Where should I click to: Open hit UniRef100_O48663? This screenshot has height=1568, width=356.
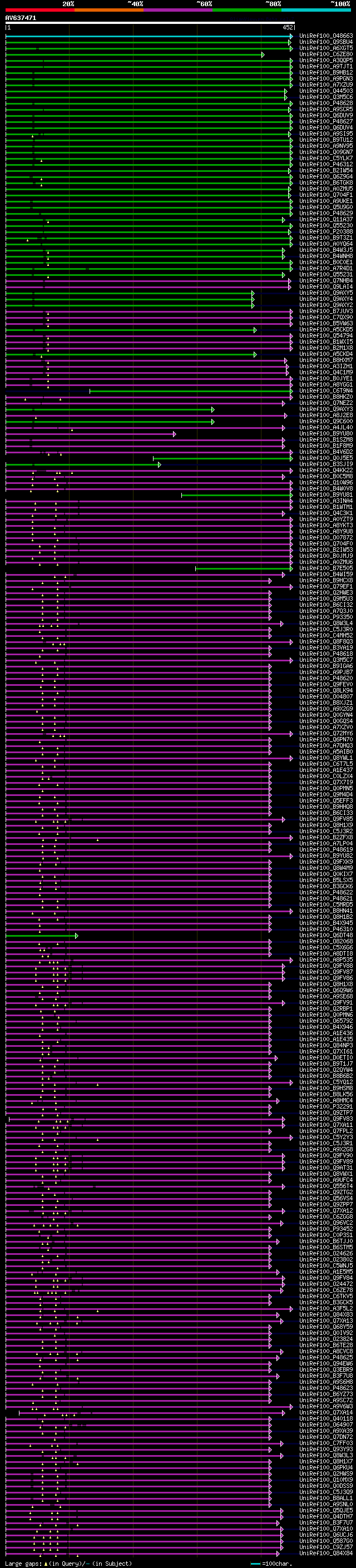pos(325,36)
